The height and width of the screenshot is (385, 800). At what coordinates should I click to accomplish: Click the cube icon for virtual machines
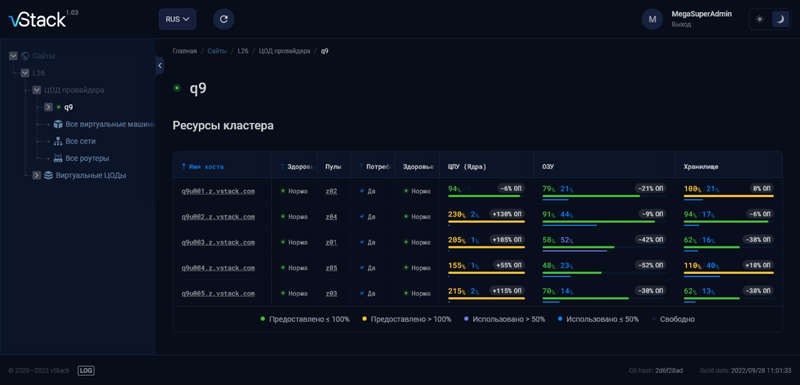(58, 124)
